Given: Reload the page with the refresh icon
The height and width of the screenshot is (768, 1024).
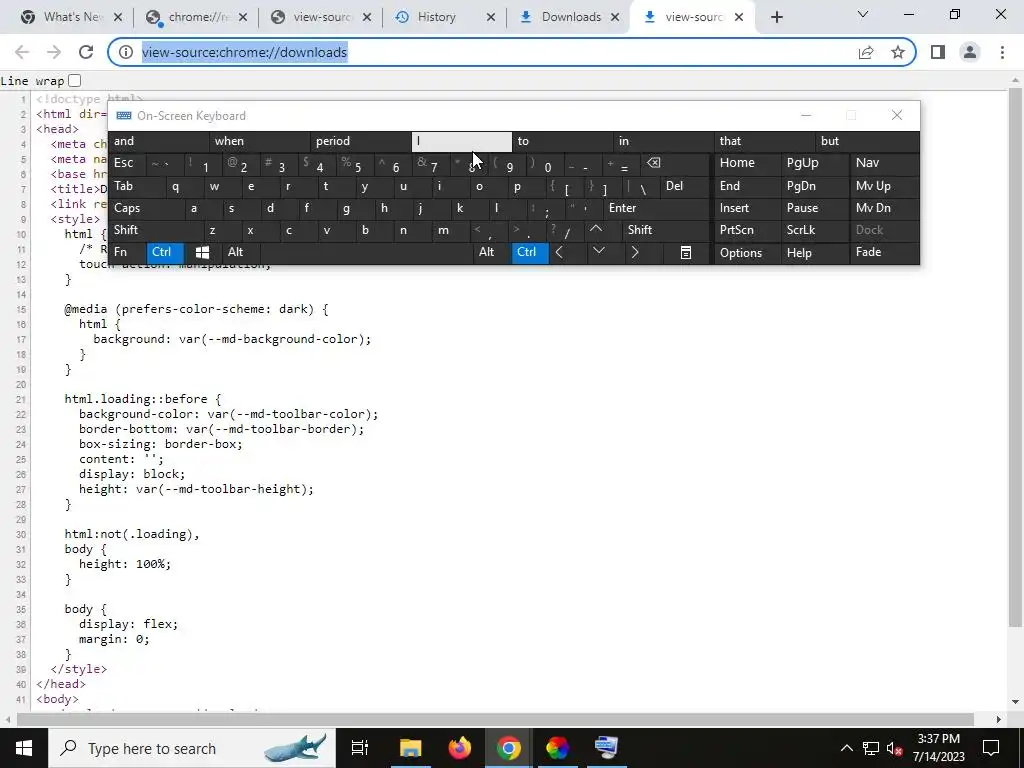Looking at the screenshot, I should point(86,52).
